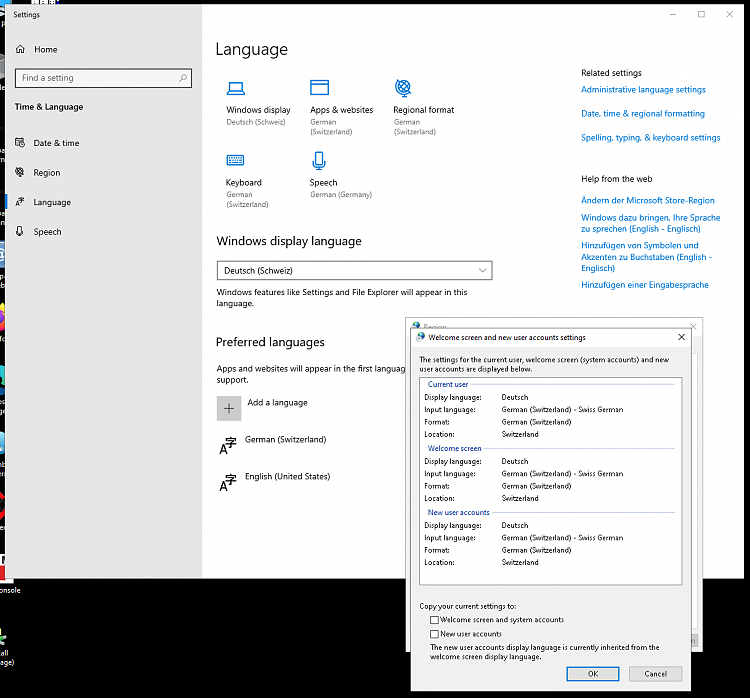
Task: Click the Date & time calendar icon
Action: click(x=20, y=143)
